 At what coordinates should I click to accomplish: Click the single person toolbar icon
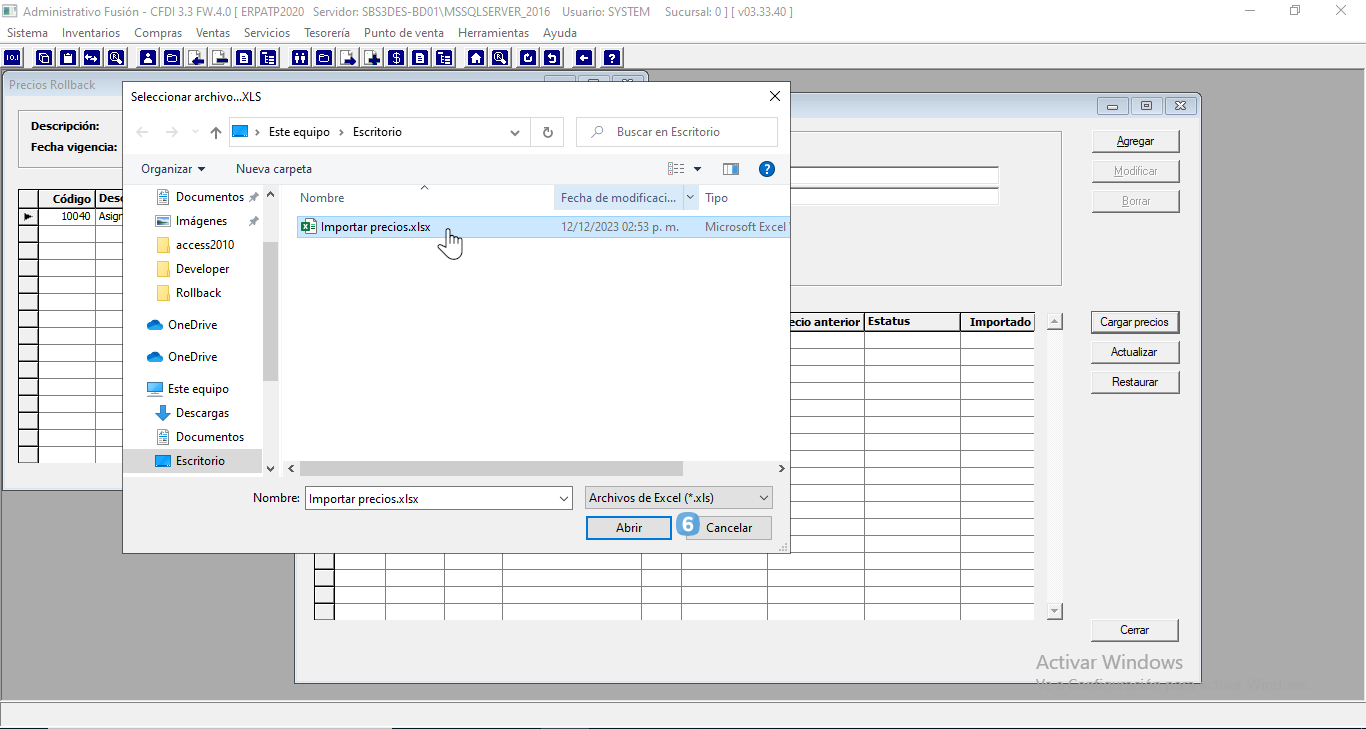coord(148,58)
